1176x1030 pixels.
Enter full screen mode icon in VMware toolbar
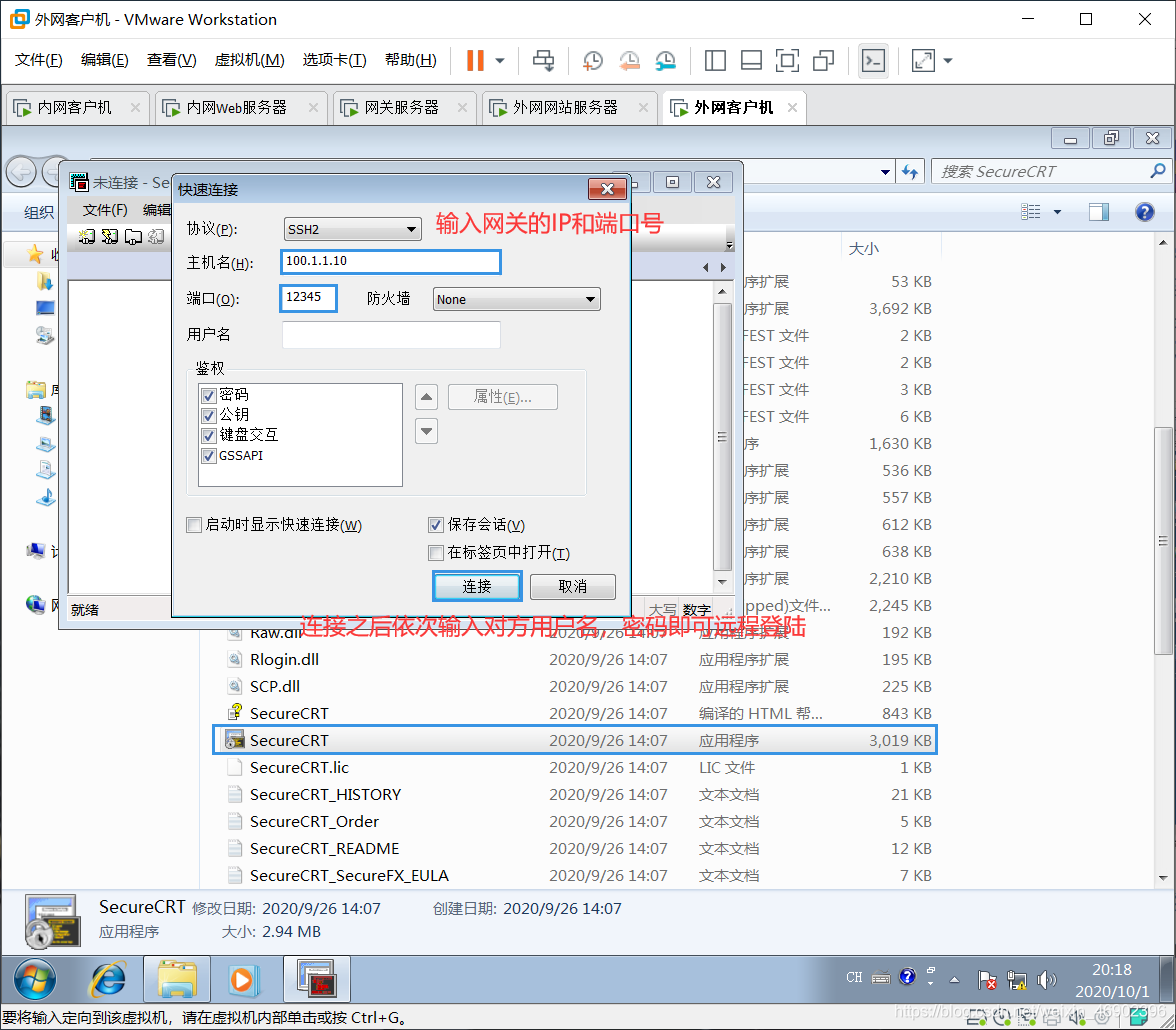pos(788,61)
